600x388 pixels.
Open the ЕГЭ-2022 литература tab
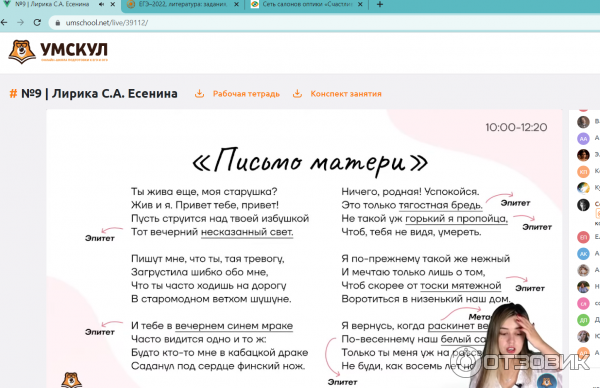pyautogui.click(x=183, y=5)
